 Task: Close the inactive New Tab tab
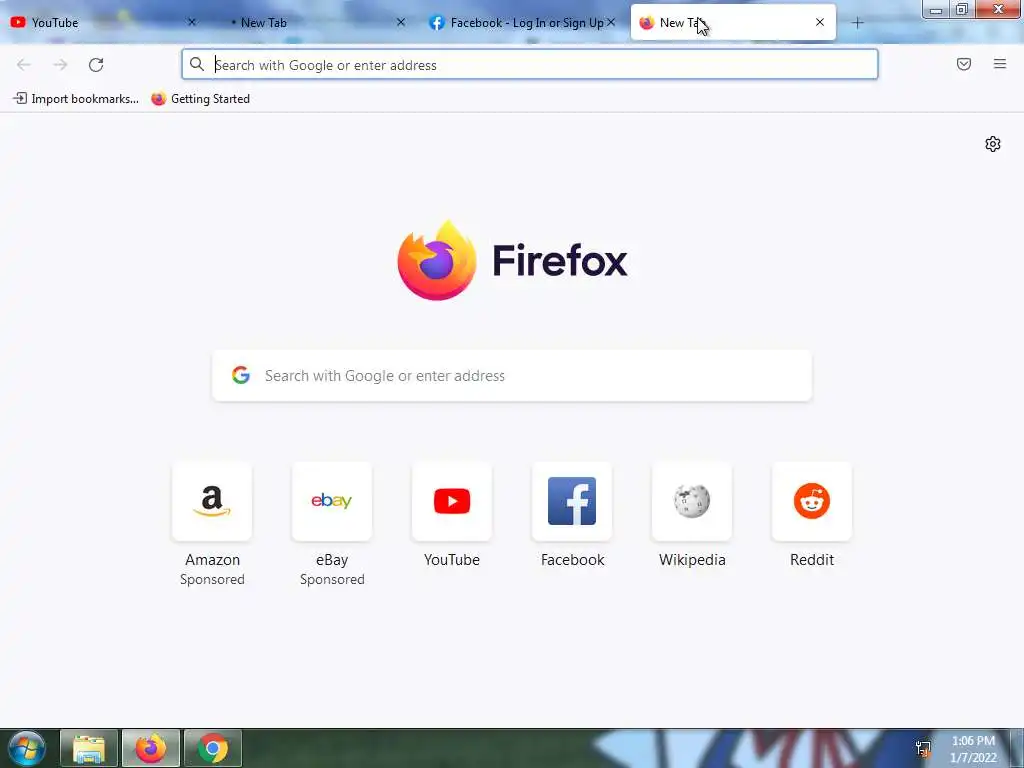pos(401,22)
